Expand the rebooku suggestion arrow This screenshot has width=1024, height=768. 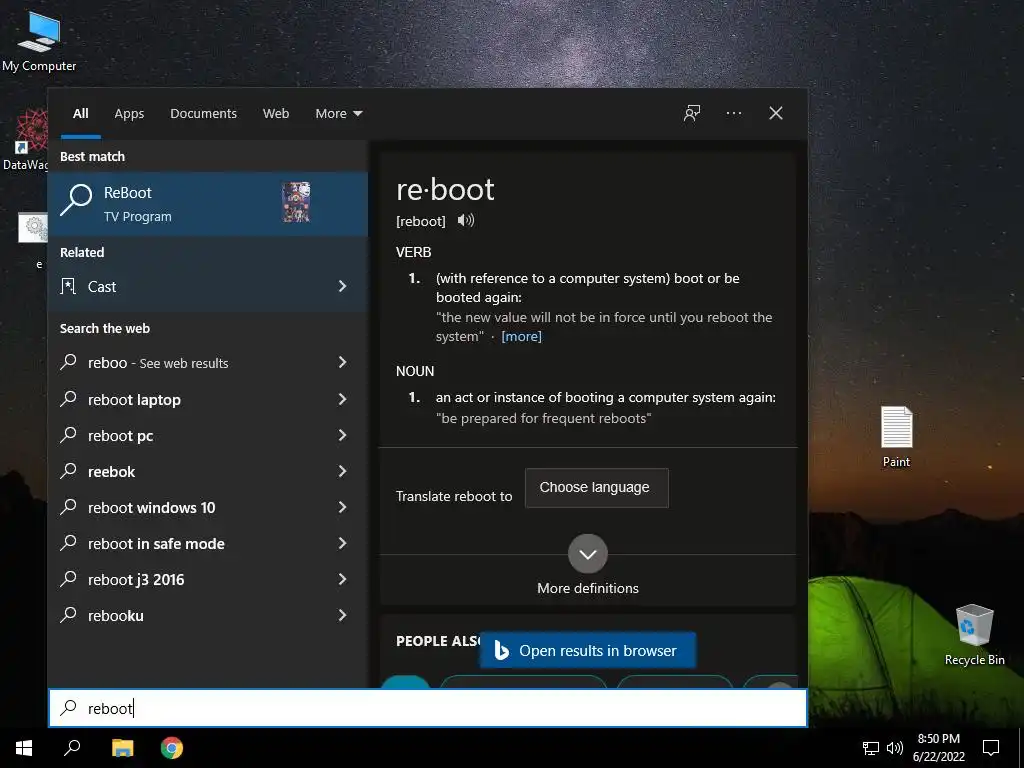click(343, 615)
